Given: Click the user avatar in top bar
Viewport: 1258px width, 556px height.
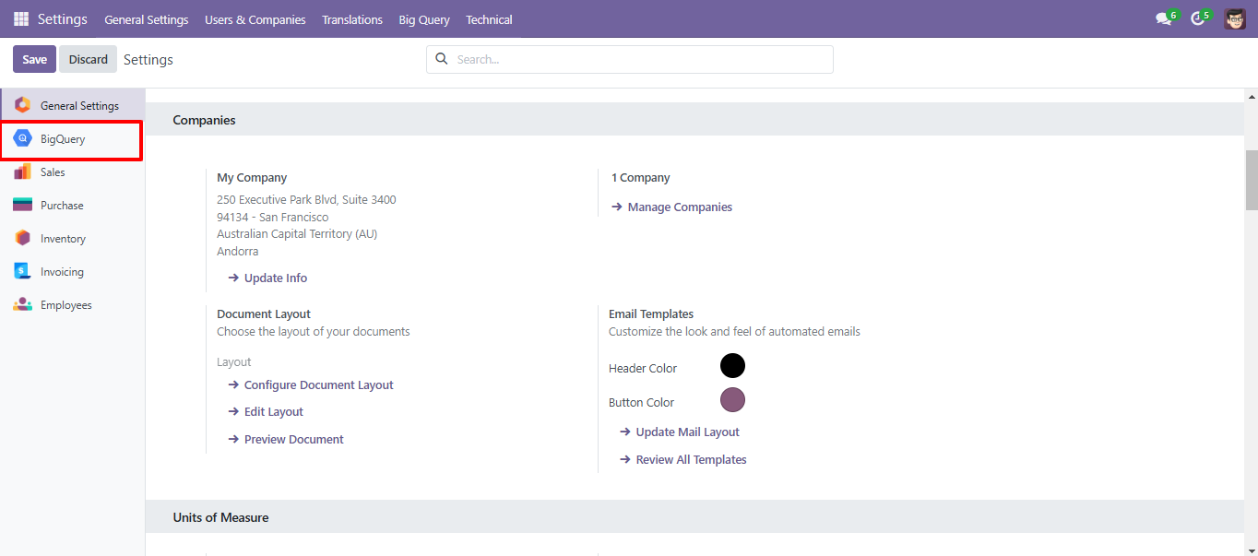Looking at the screenshot, I should (x=1235, y=19).
